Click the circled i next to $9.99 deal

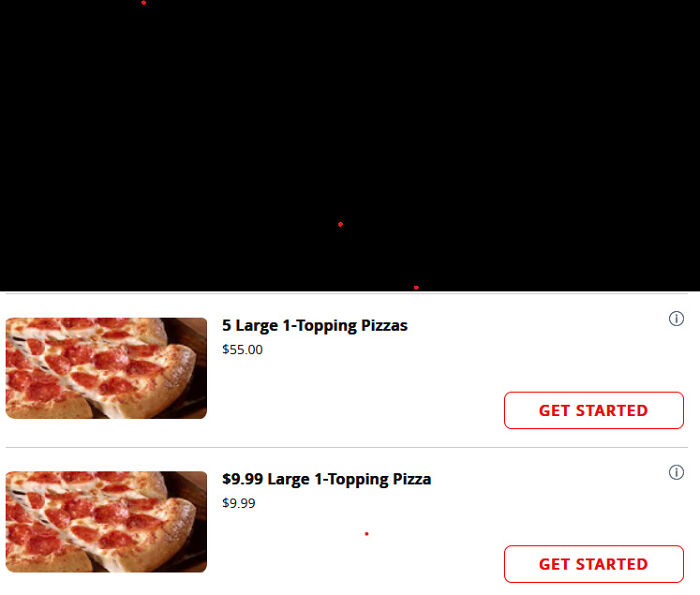(676, 472)
